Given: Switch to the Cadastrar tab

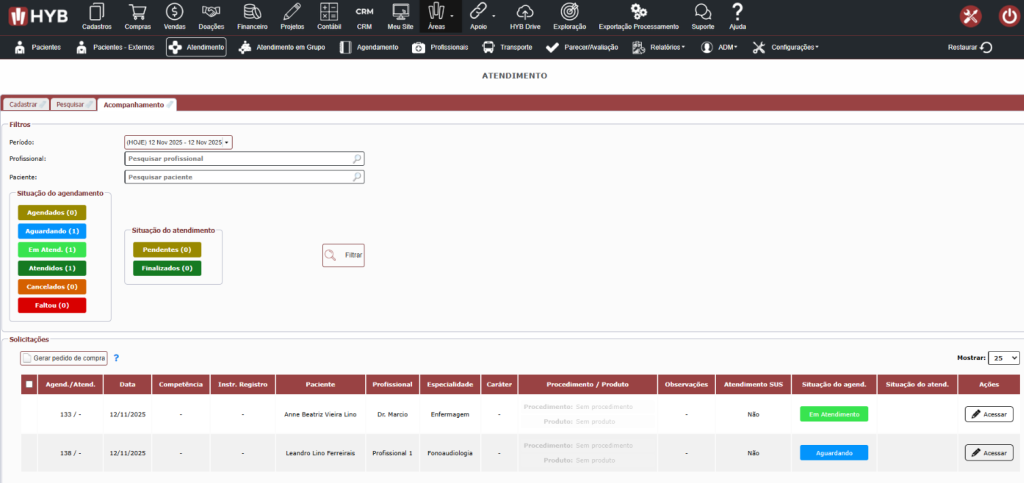Looking at the screenshot, I should click(x=25, y=104).
